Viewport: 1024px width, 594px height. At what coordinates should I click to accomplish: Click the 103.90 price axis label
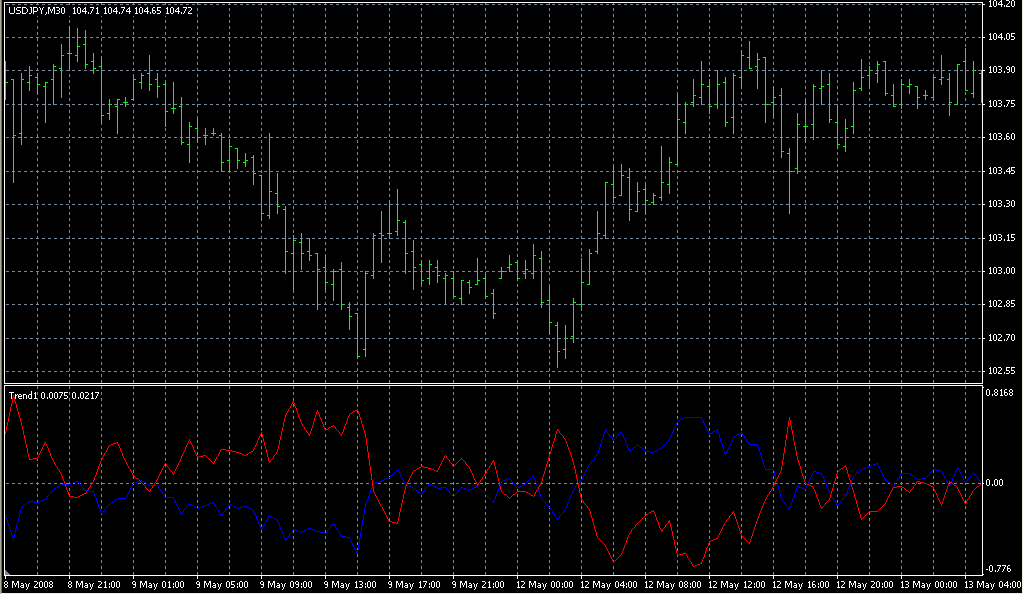(1001, 70)
